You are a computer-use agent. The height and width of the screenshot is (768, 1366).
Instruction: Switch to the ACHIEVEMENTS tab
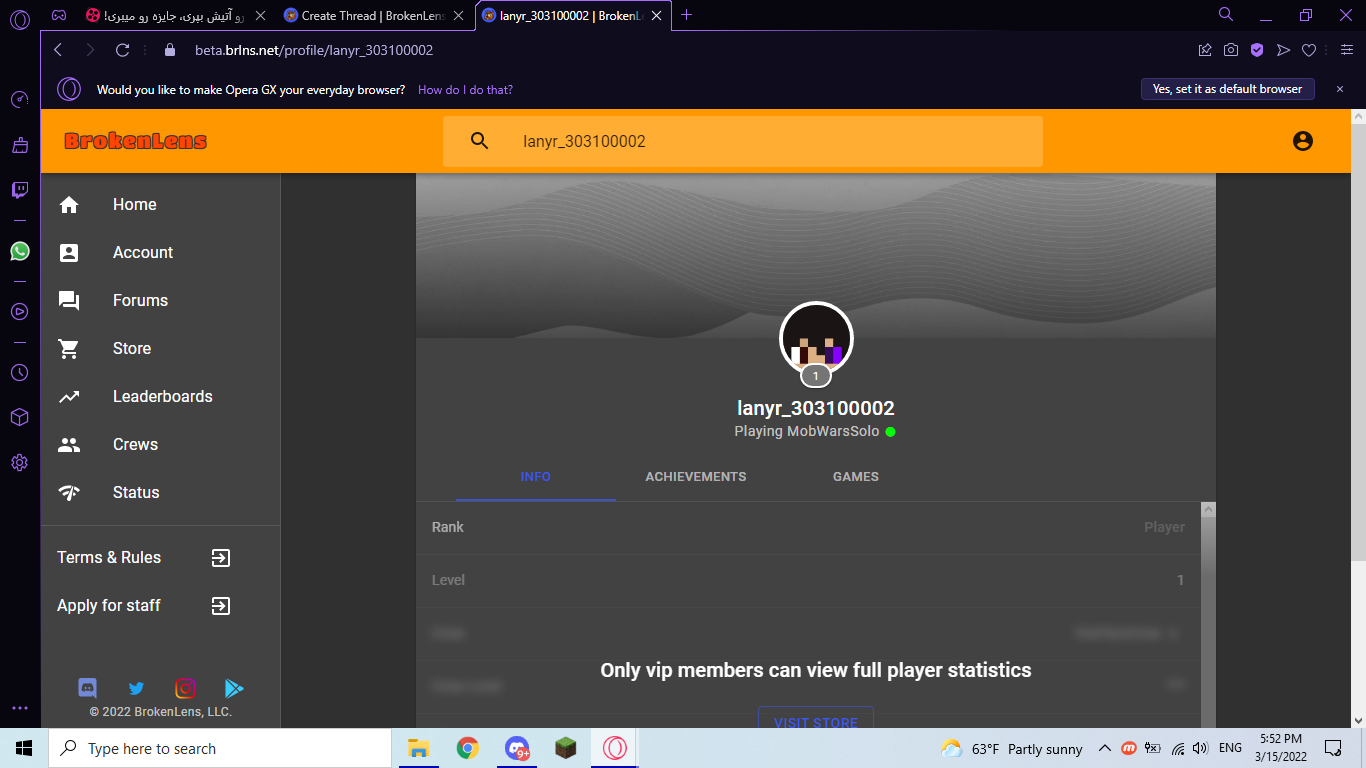696,477
